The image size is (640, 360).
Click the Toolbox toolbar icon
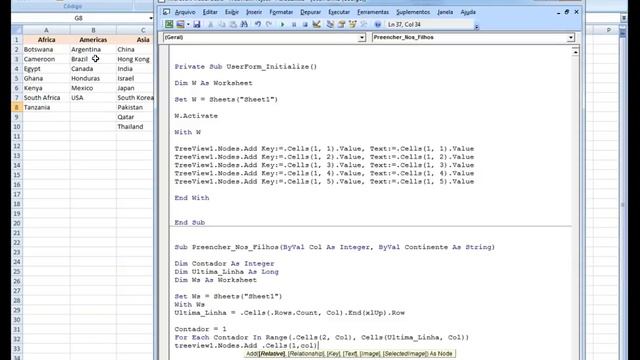click(x=364, y=24)
